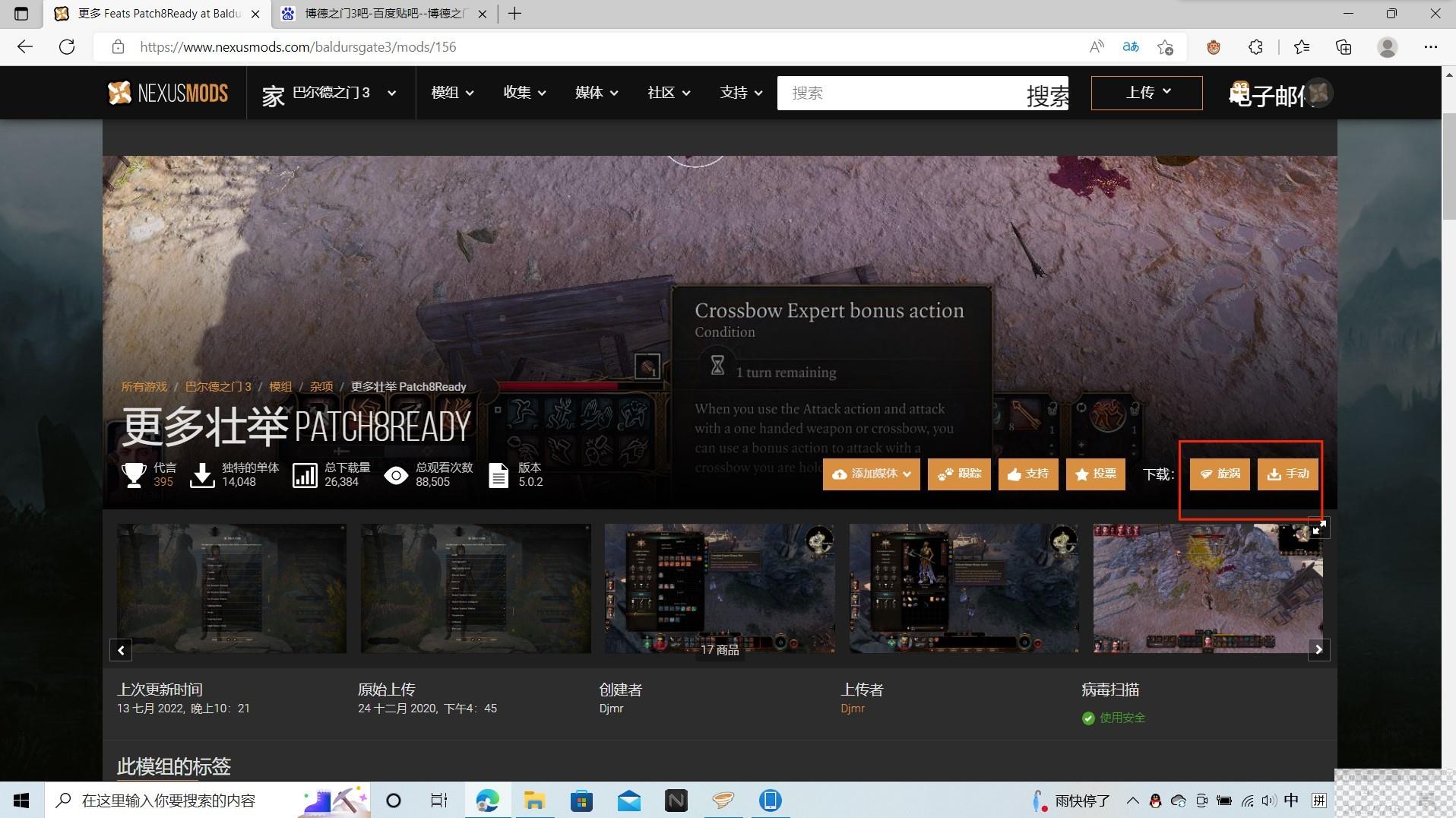This screenshot has height=818, width=1456.
Task: Click the bear extension icon
Action: (1214, 47)
